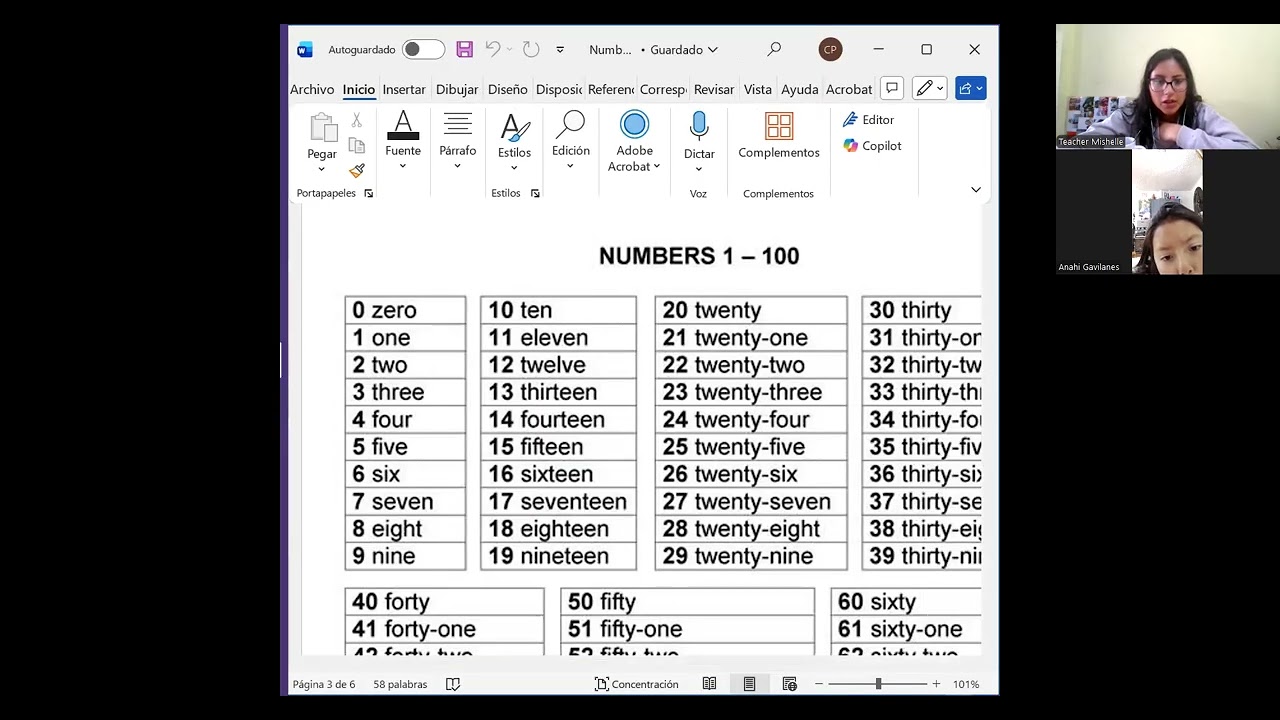Switch to the Dibujar tab
Image resolution: width=1280 pixels, height=720 pixels.
[x=457, y=89]
